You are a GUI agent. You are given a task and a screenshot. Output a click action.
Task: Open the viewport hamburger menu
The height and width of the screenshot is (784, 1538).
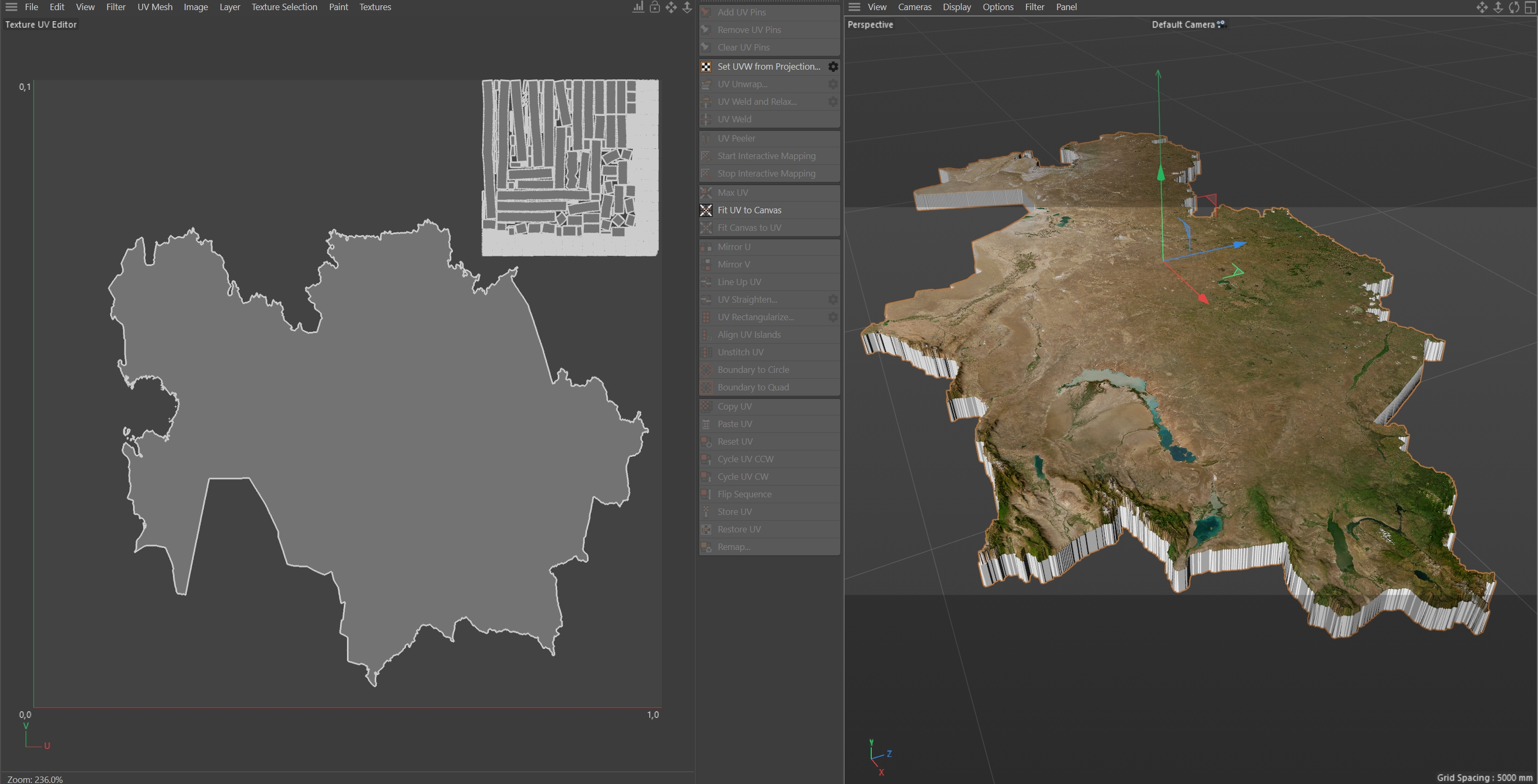coord(854,7)
